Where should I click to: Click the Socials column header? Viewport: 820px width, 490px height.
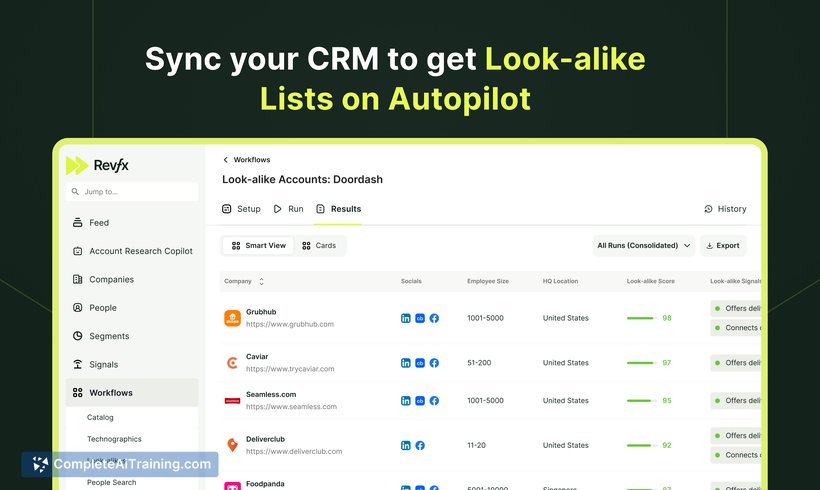pos(411,281)
